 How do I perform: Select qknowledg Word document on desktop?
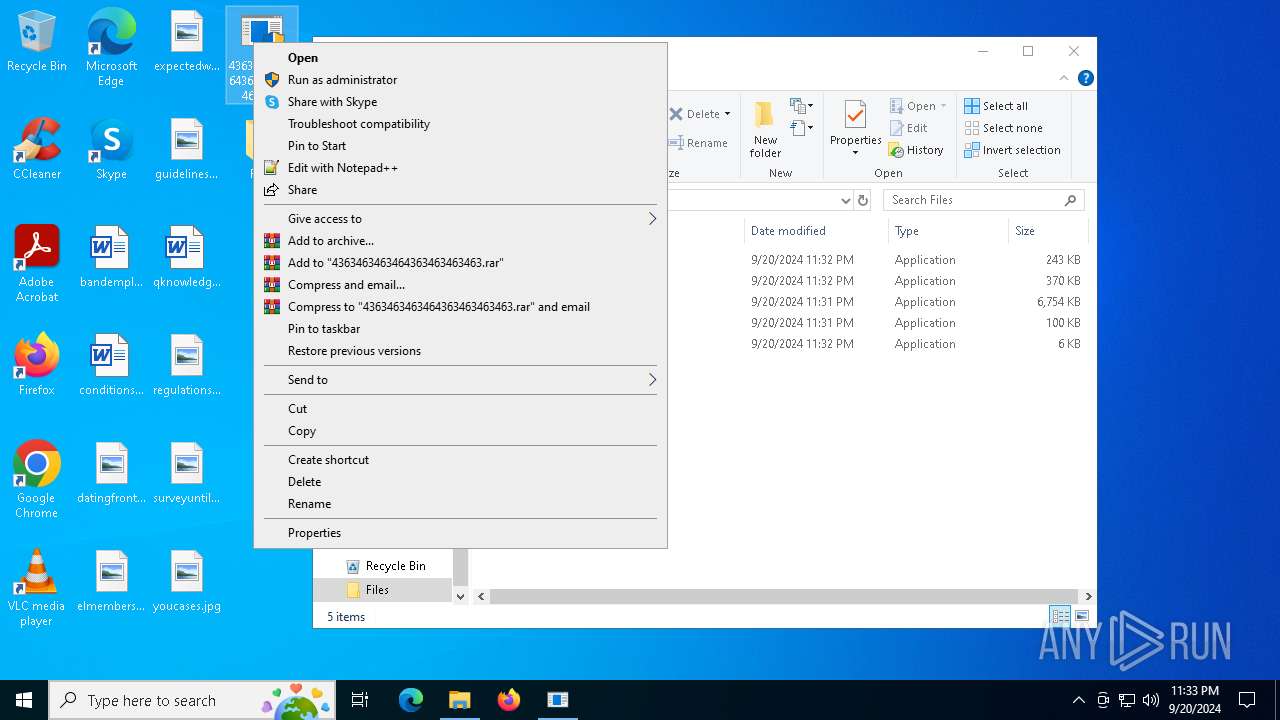[x=186, y=258]
